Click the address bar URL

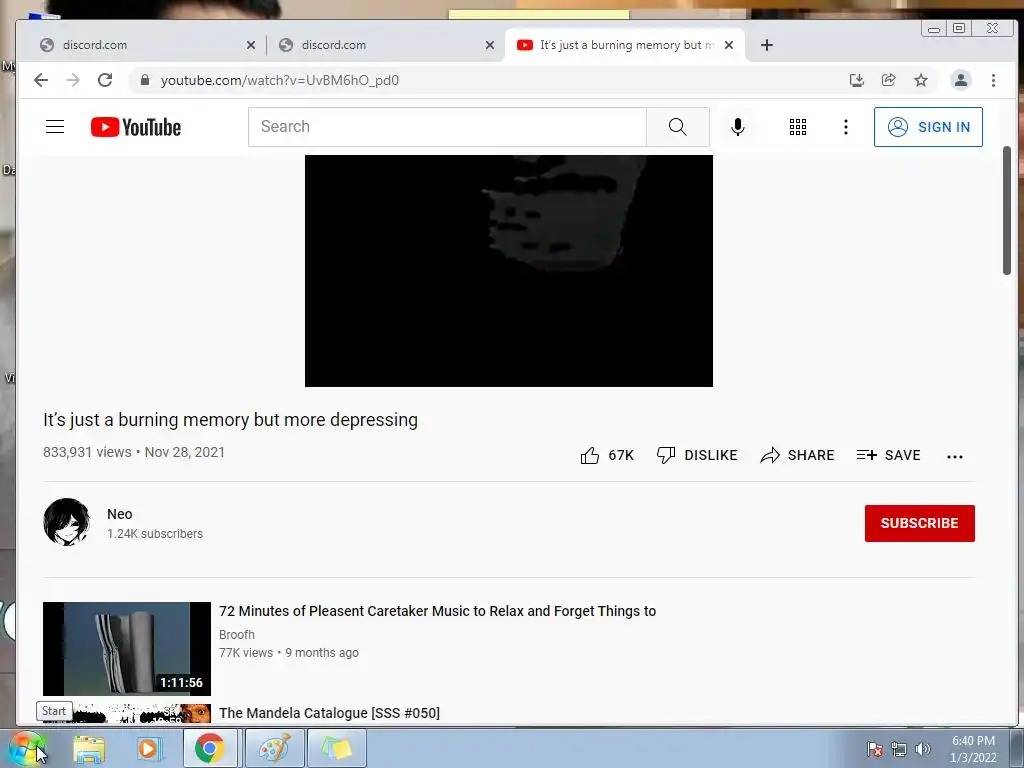[x=280, y=80]
